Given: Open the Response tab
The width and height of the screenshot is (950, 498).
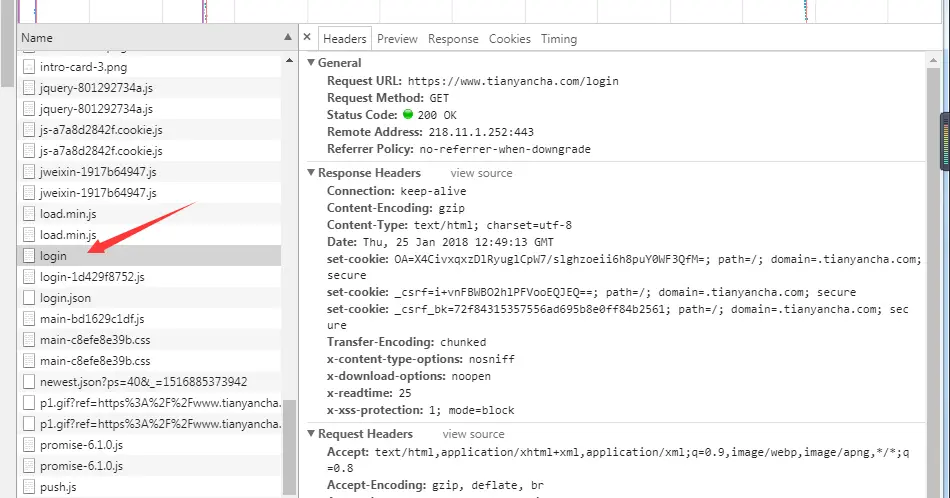Looking at the screenshot, I should pos(453,39).
